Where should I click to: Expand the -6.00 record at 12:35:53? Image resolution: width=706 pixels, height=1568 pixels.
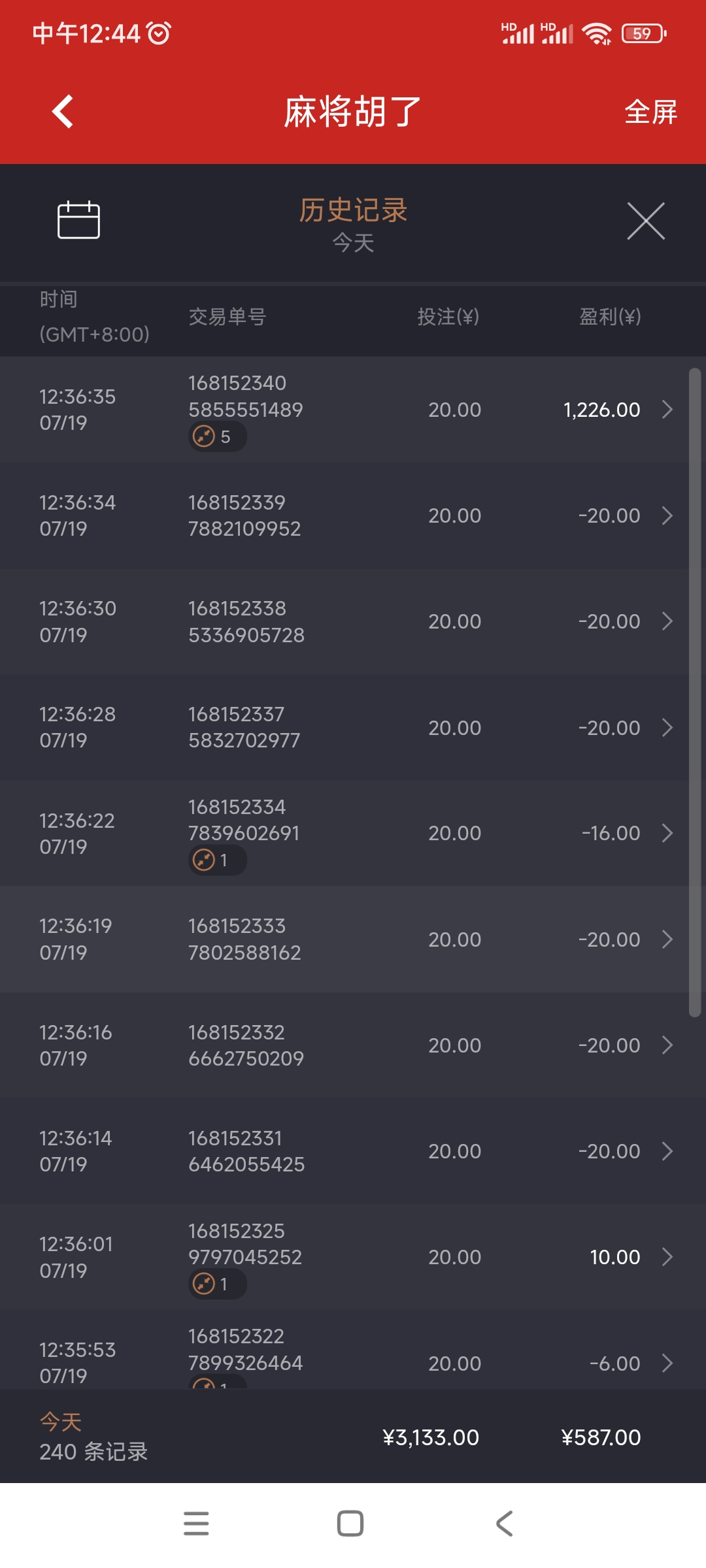click(x=667, y=1363)
